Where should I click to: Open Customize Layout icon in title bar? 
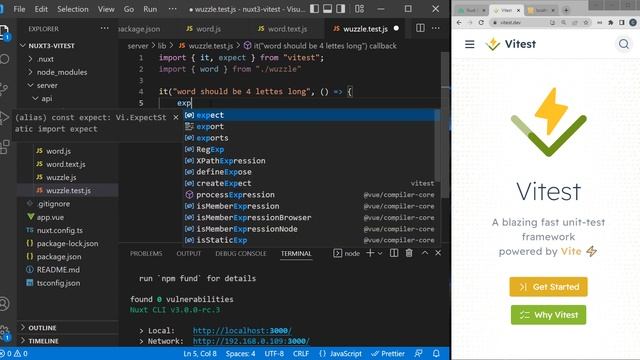coord(359,9)
